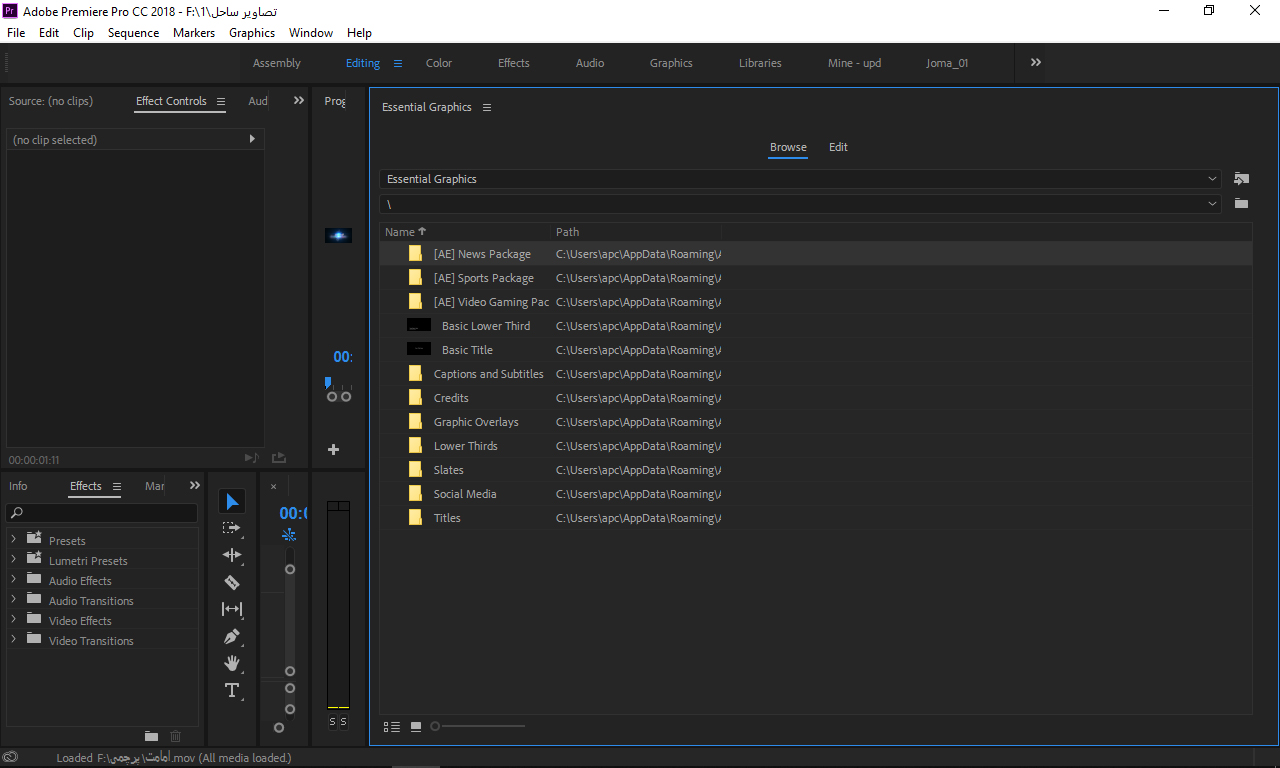The width and height of the screenshot is (1280, 768).
Task: Switch to the Libraries workspace
Action: click(760, 63)
